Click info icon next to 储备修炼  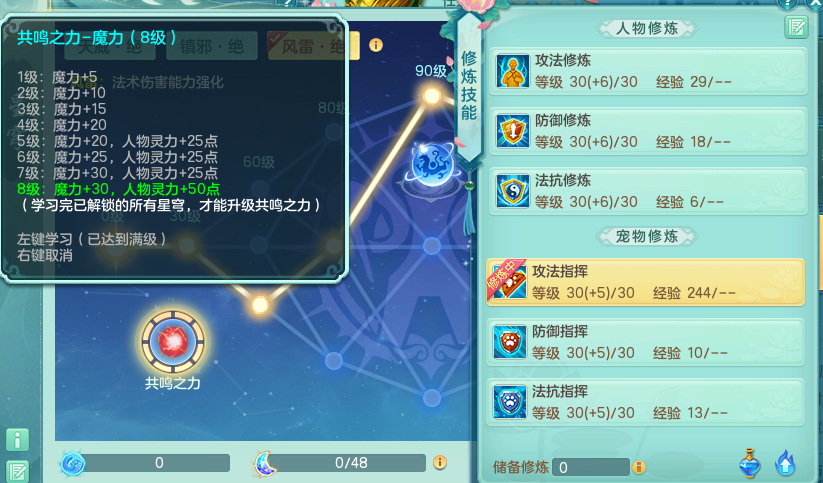[x=639, y=467]
